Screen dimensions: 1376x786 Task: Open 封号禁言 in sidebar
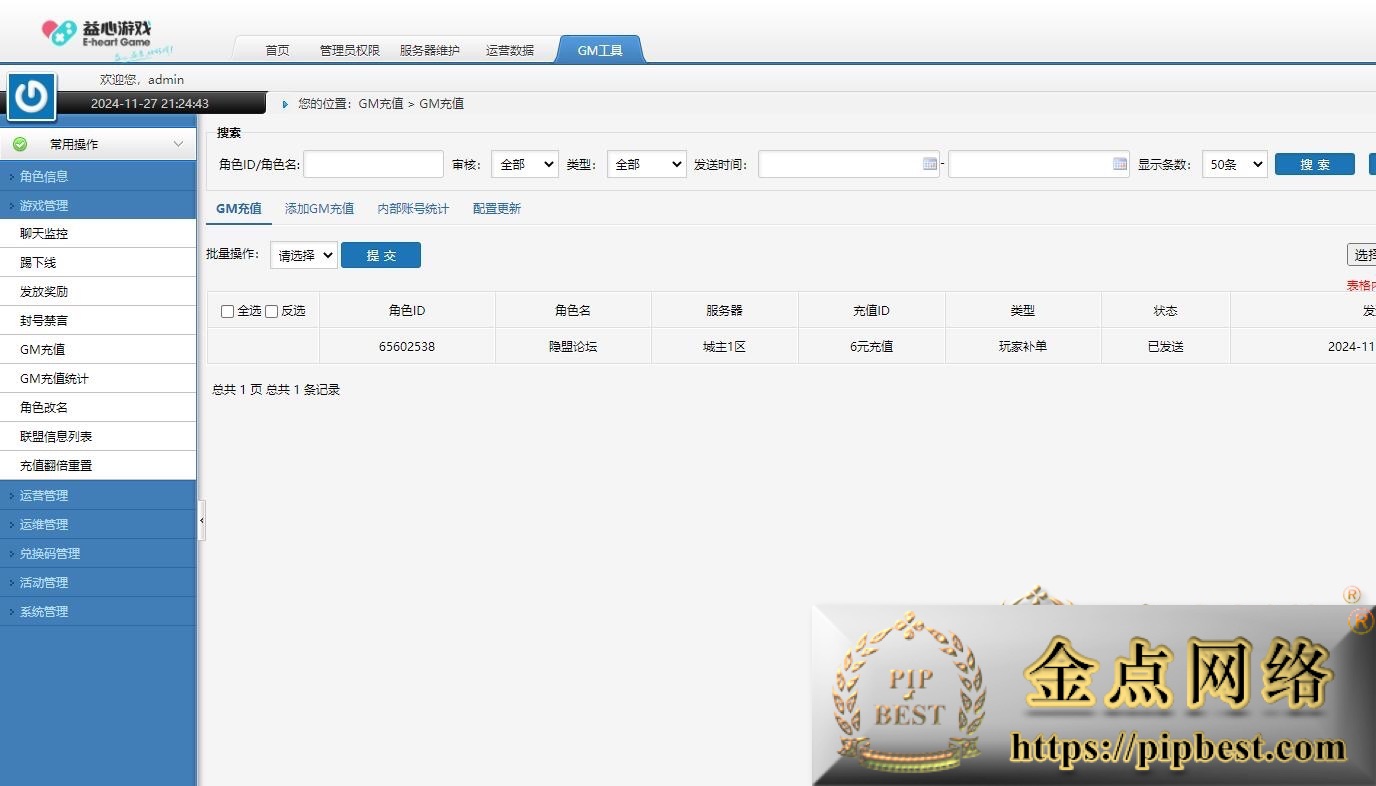click(x=98, y=320)
